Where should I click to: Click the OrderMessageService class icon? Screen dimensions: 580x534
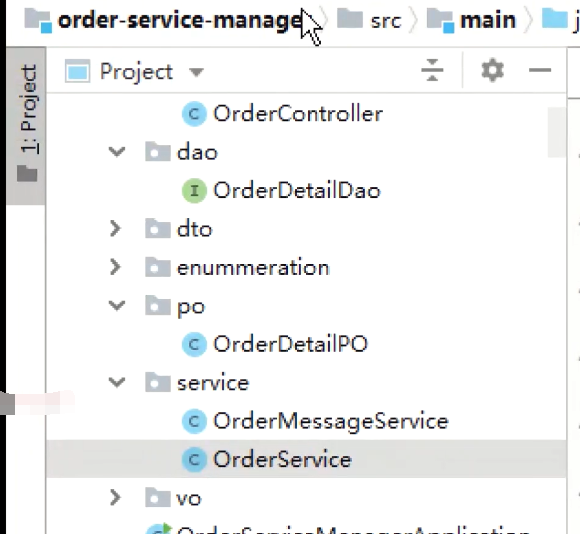pyautogui.click(x=194, y=421)
